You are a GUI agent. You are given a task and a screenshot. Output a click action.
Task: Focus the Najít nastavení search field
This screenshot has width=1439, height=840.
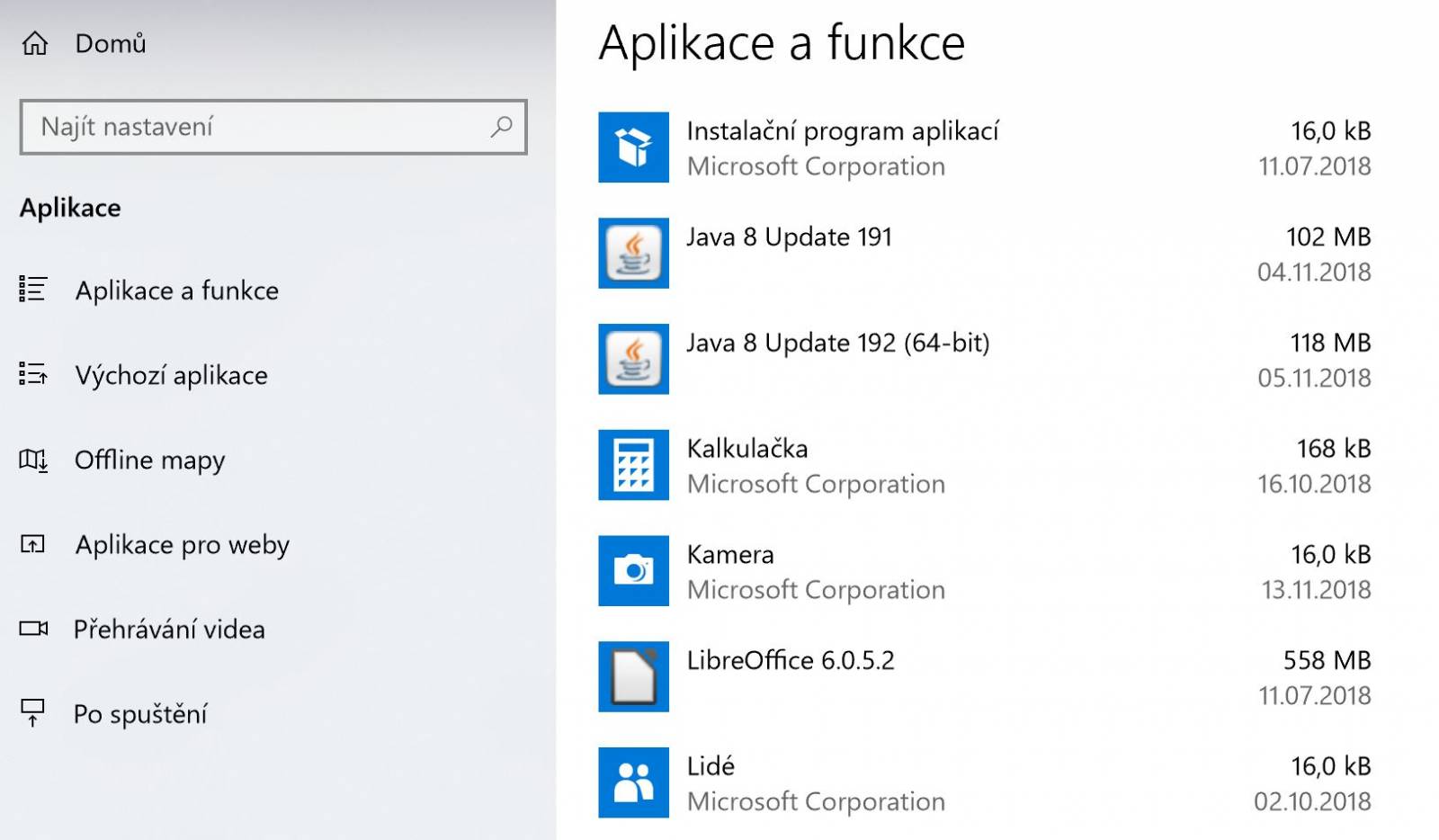click(273, 127)
